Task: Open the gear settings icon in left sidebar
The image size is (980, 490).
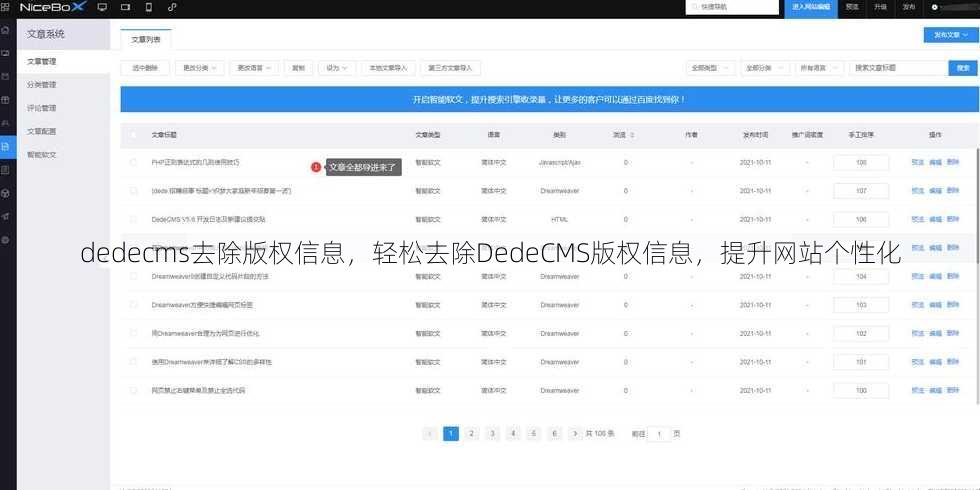Action: pos(6,240)
